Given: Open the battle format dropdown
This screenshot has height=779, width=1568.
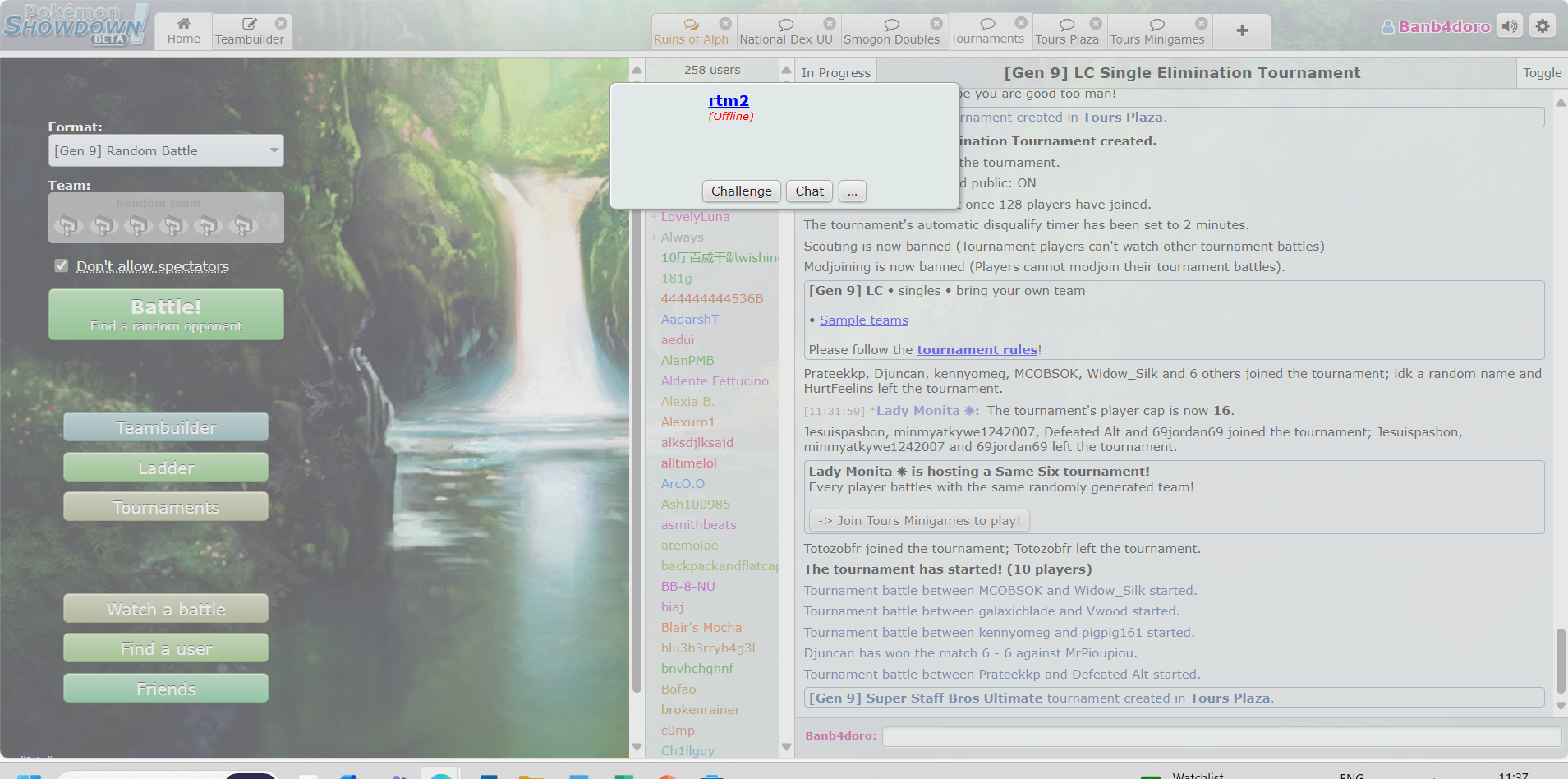Looking at the screenshot, I should tap(166, 150).
